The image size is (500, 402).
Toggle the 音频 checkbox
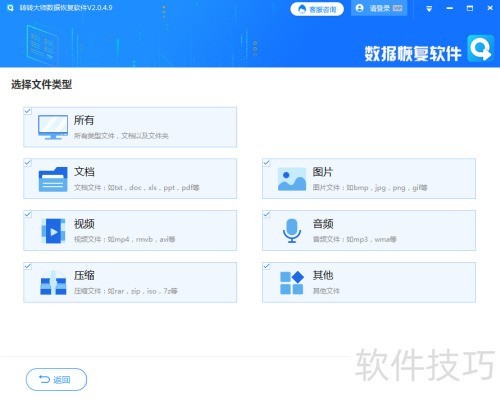click(x=266, y=214)
